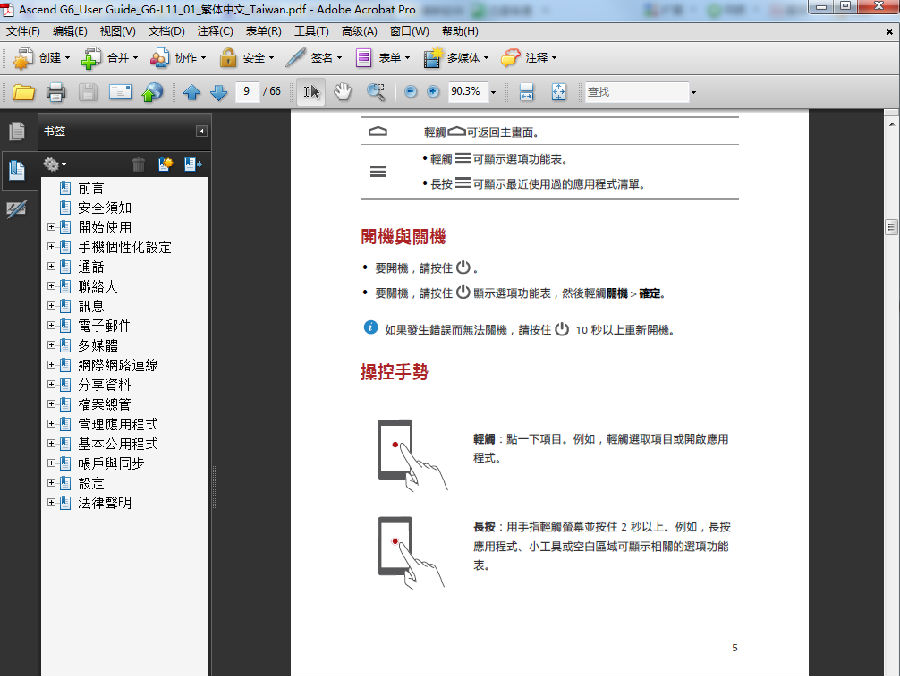Image resolution: width=900 pixels, height=676 pixels.
Task: Click the new bookmark icon
Action: pyautogui.click(x=166, y=165)
